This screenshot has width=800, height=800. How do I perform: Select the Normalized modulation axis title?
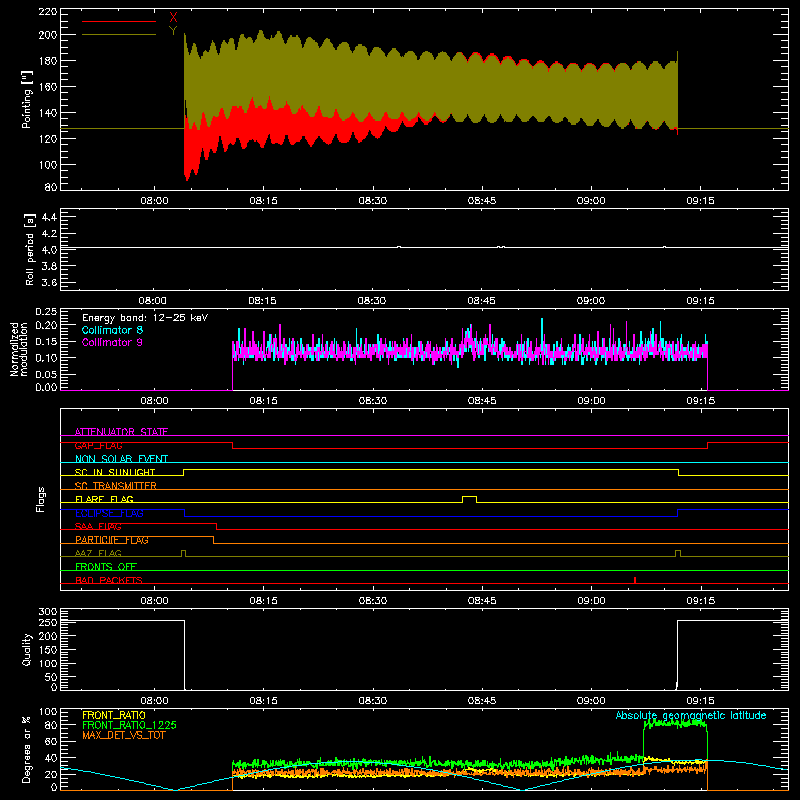point(19,349)
